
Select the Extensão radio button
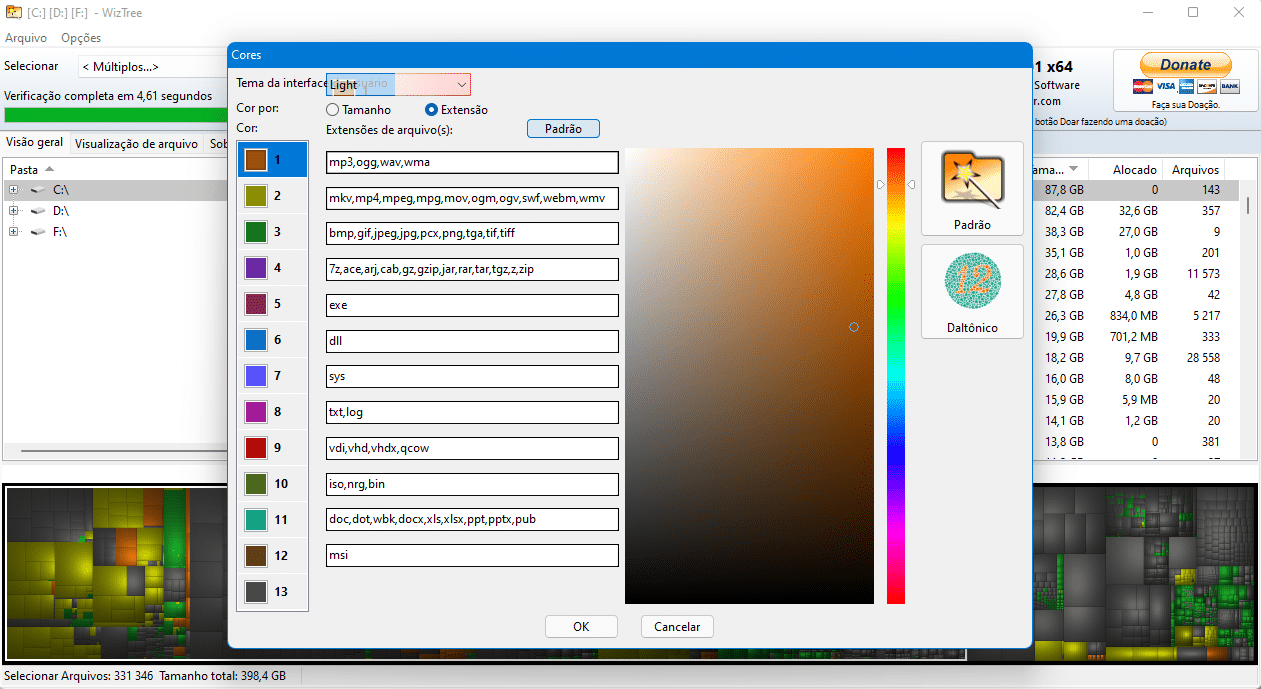click(x=432, y=110)
